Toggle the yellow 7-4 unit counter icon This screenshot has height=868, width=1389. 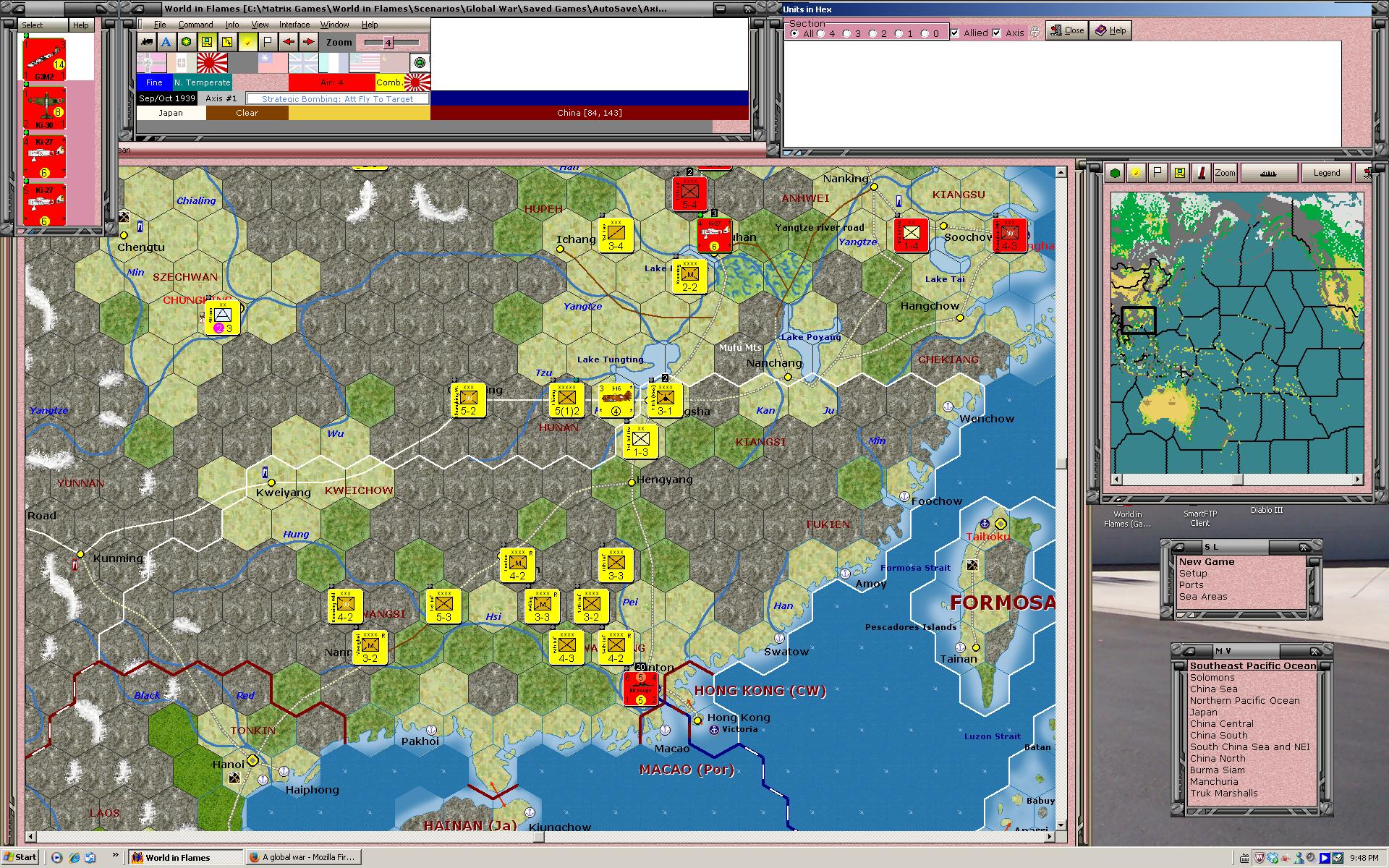point(207,42)
